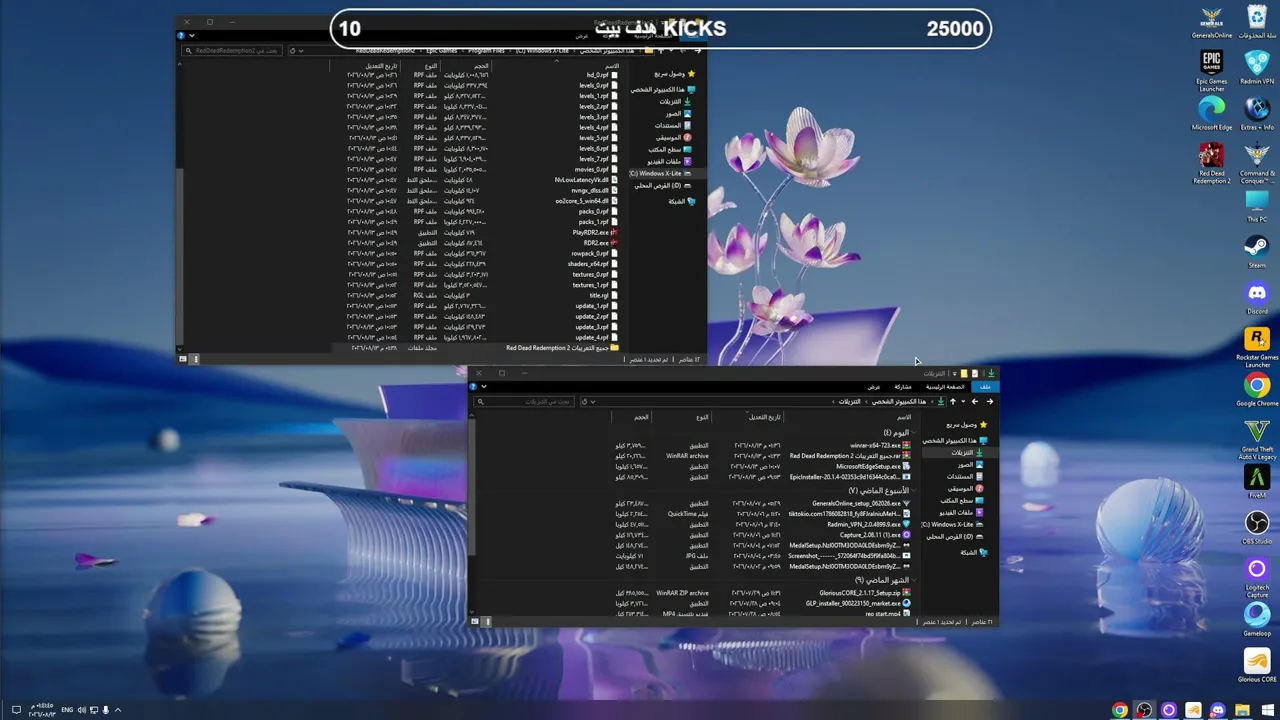Open the عرض (View) tab in Downloads

[873, 387]
